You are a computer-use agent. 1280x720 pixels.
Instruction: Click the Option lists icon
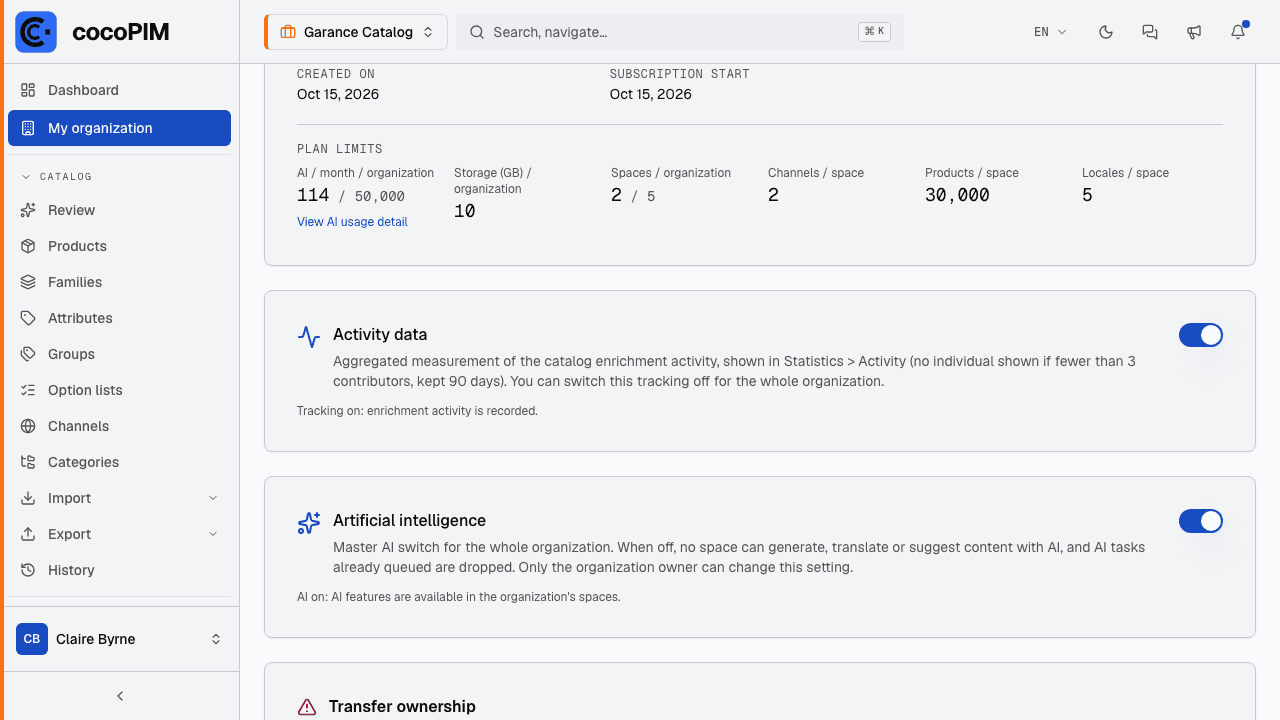coord(28,390)
